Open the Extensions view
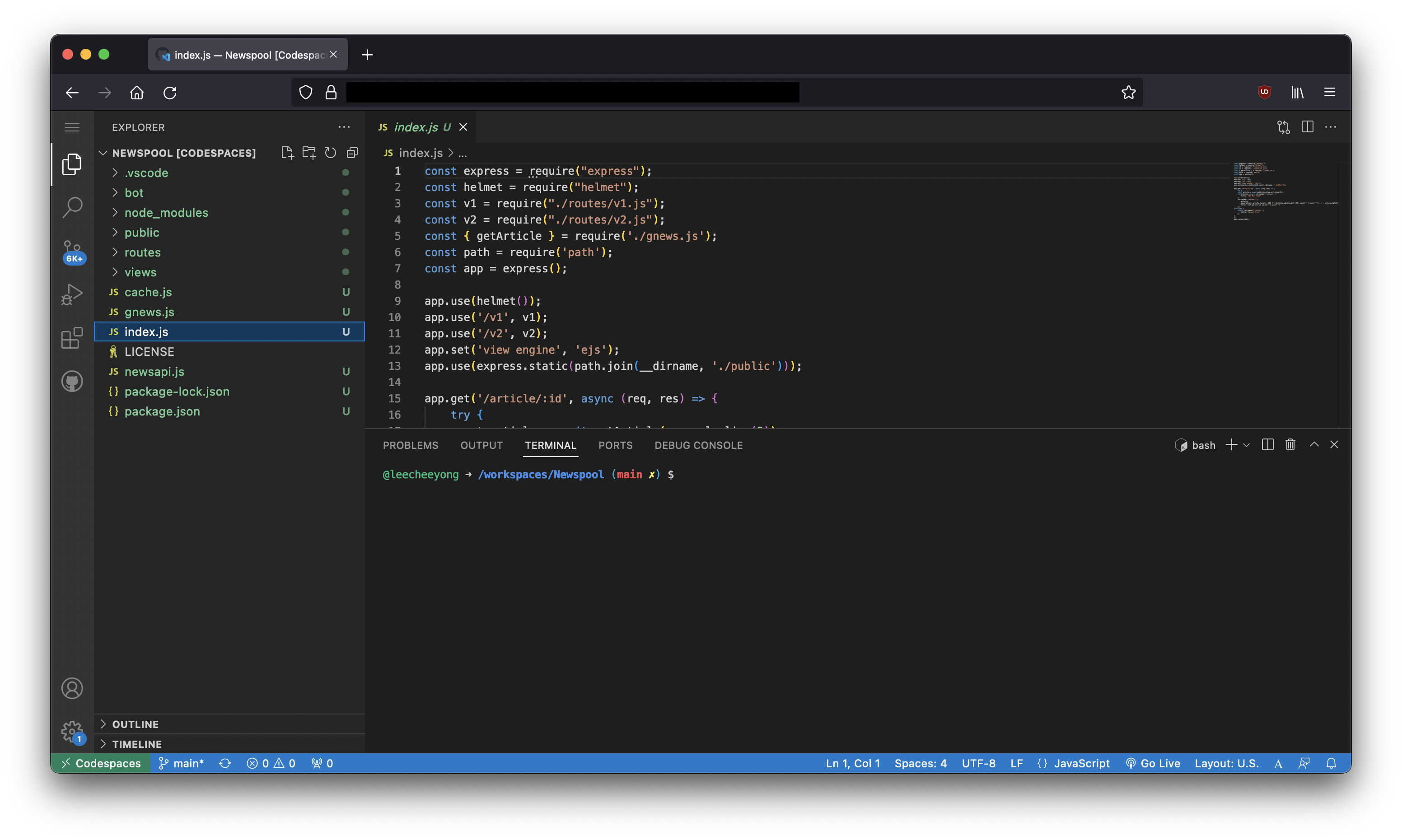The width and height of the screenshot is (1402, 840). [x=72, y=338]
